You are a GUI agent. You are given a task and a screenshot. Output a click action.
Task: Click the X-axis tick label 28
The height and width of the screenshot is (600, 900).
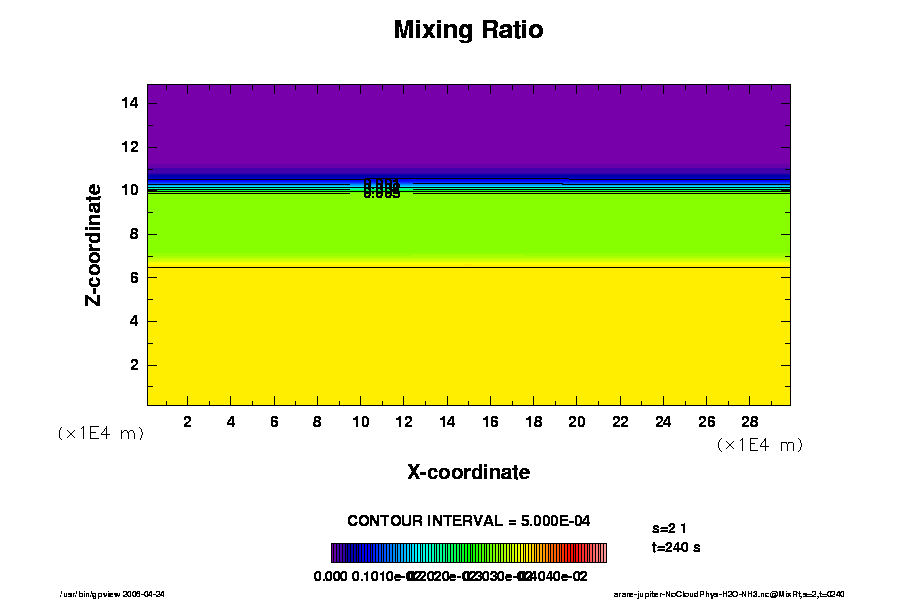pyautogui.click(x=749, y=421)
